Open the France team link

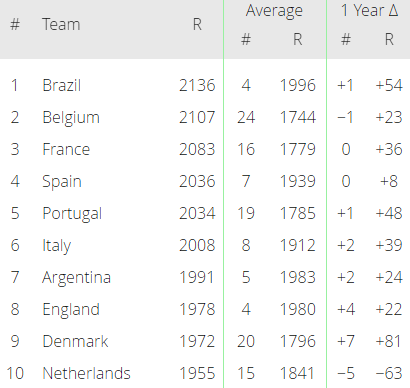[x=66, y=149]
